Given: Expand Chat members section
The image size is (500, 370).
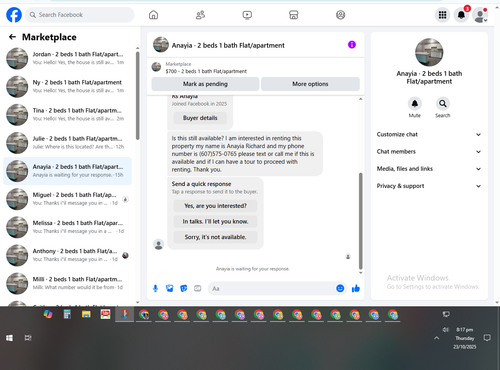Looking at the screenshot, I should 429,152.
